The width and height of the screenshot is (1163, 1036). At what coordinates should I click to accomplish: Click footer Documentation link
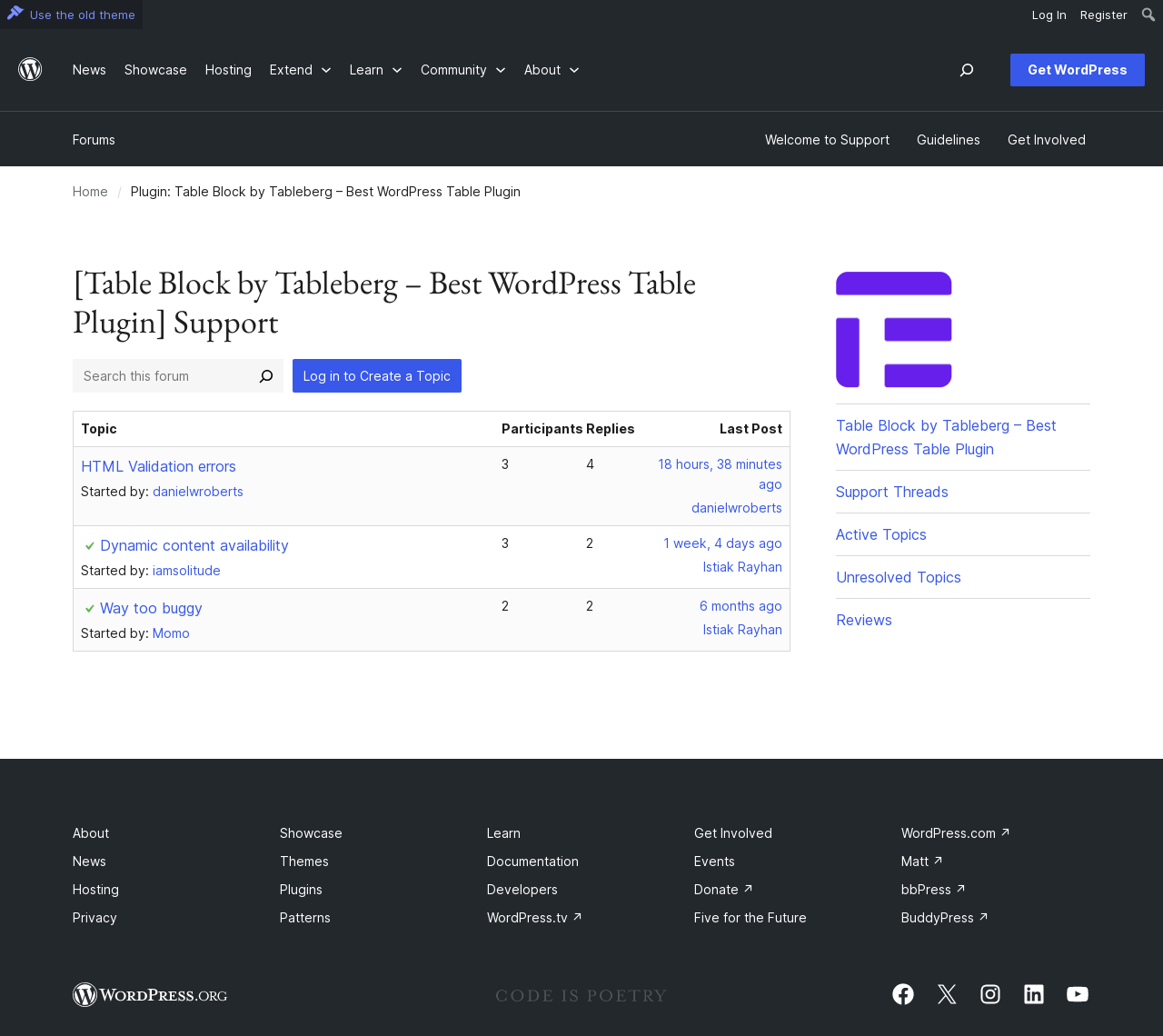point(532,862)
